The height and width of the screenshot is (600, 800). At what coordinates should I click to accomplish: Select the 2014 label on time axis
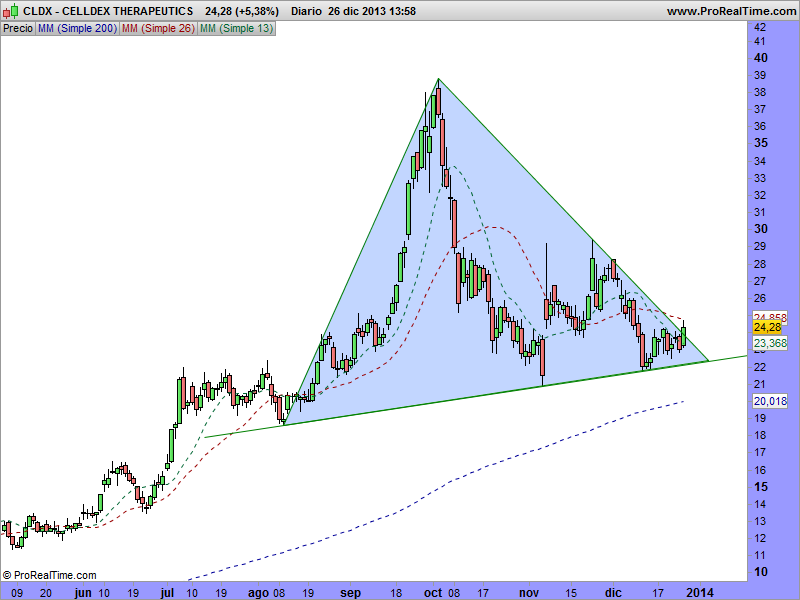tap(700, 593)
